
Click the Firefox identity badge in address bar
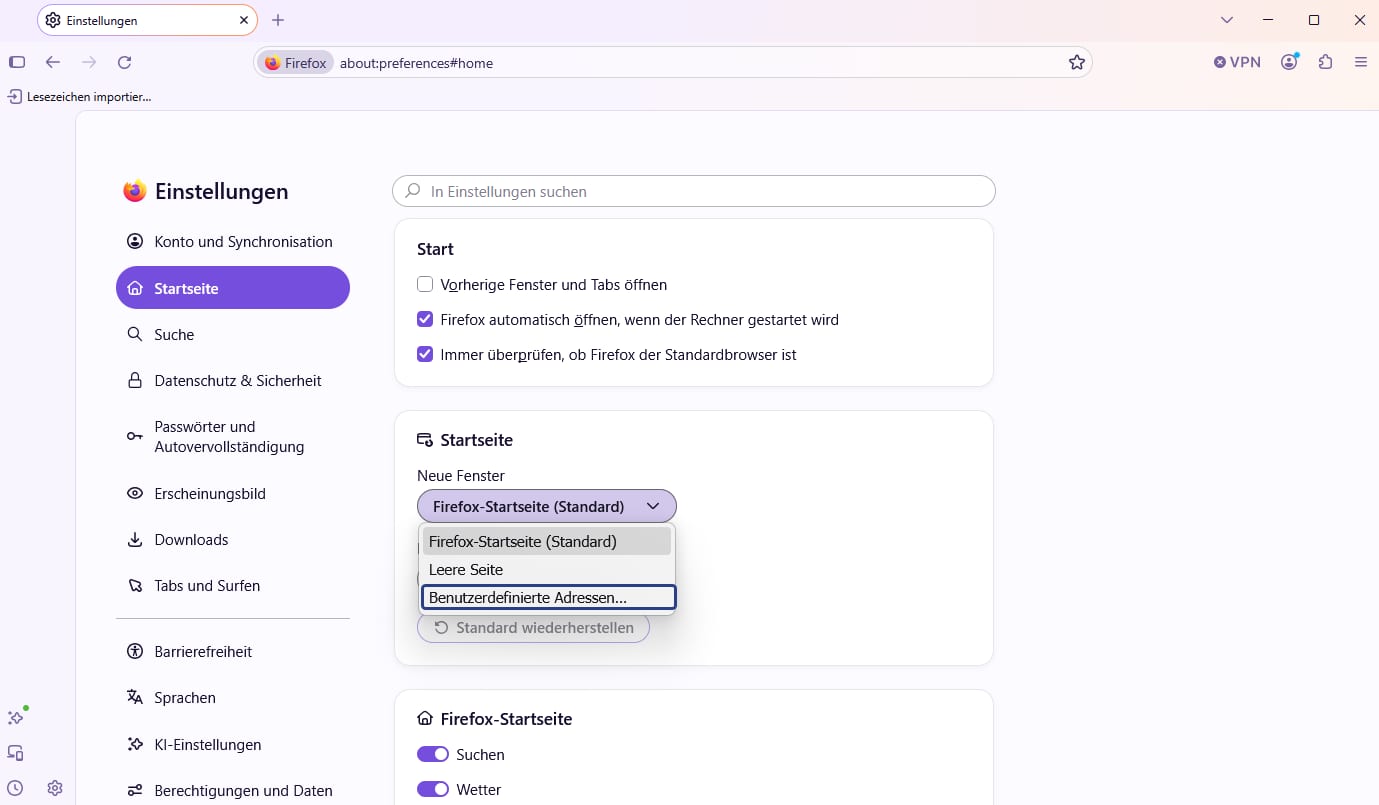tap(296, 63)
